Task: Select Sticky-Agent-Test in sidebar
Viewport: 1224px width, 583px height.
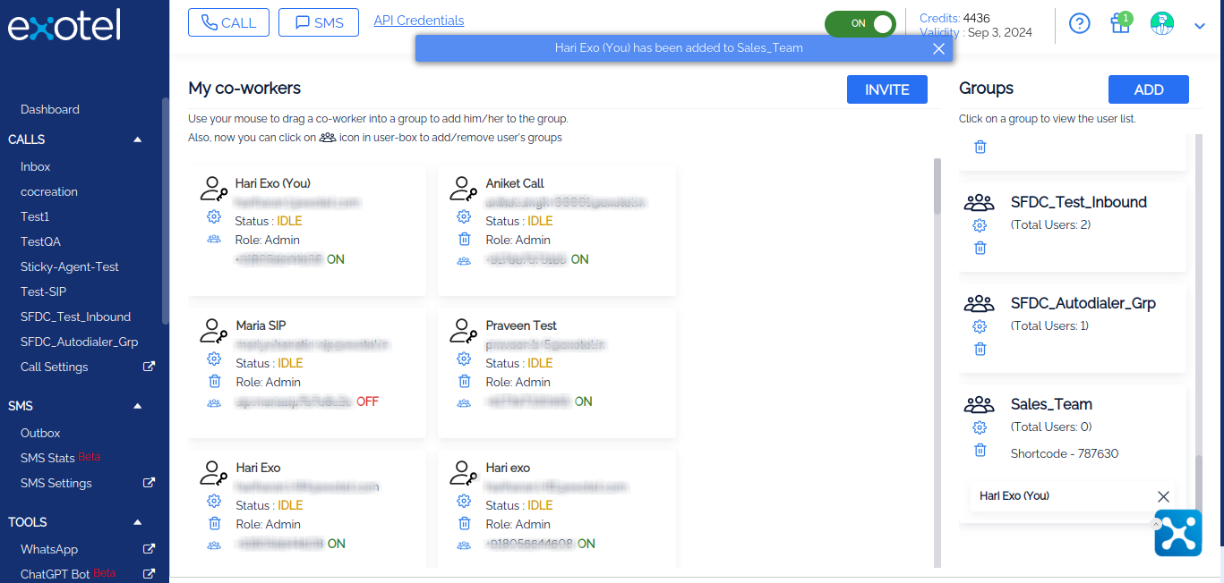Action: pyautogui.click(x=70, y=267)
